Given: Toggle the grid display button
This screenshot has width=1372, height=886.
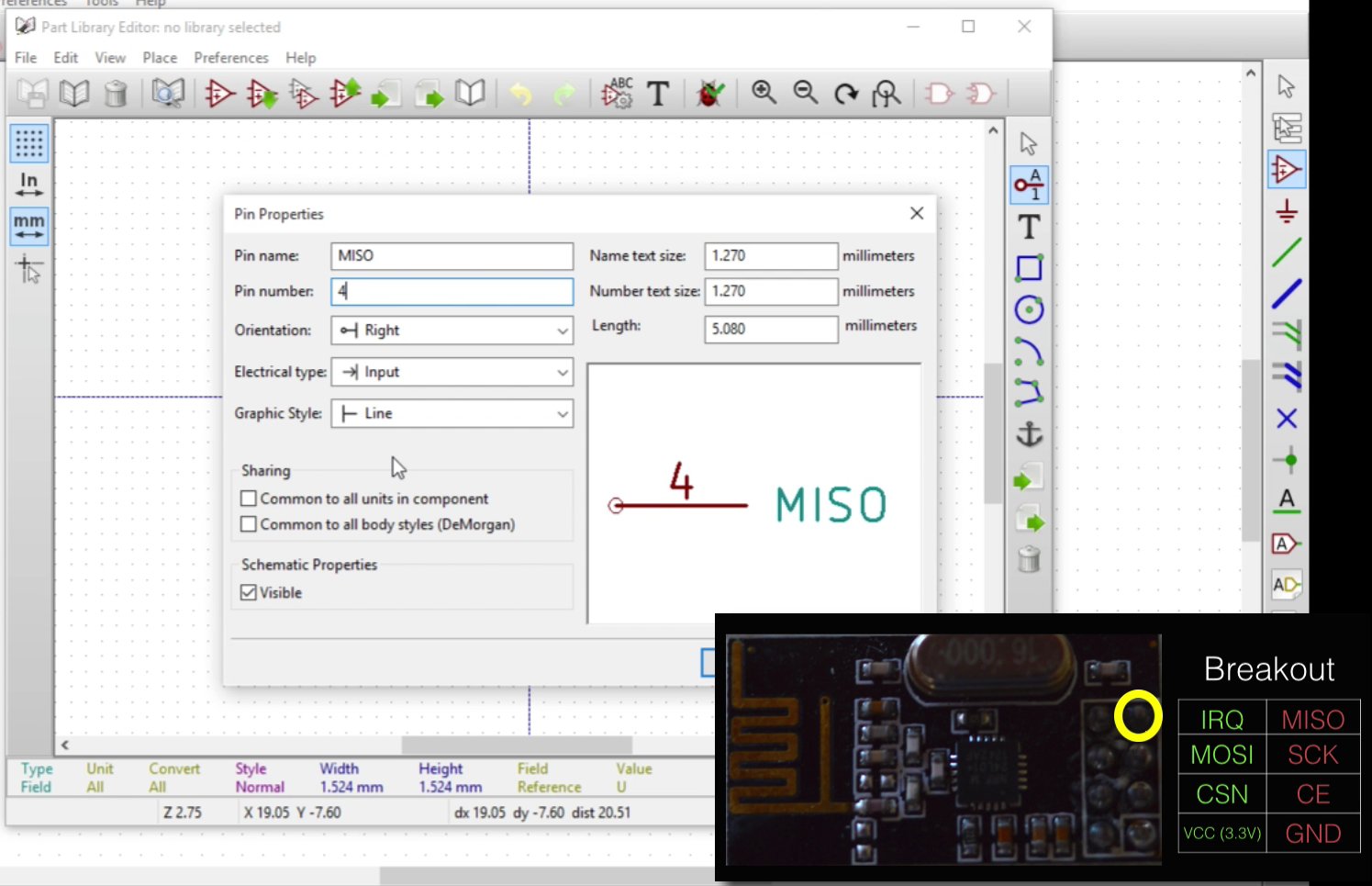Looking at the screenshot, I should (29, 143).
